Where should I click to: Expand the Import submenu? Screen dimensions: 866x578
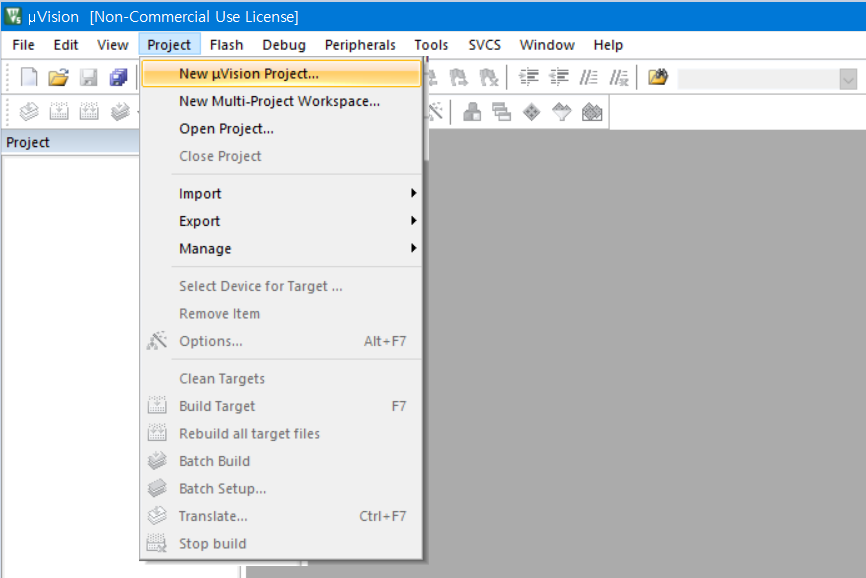coord(281,194)
